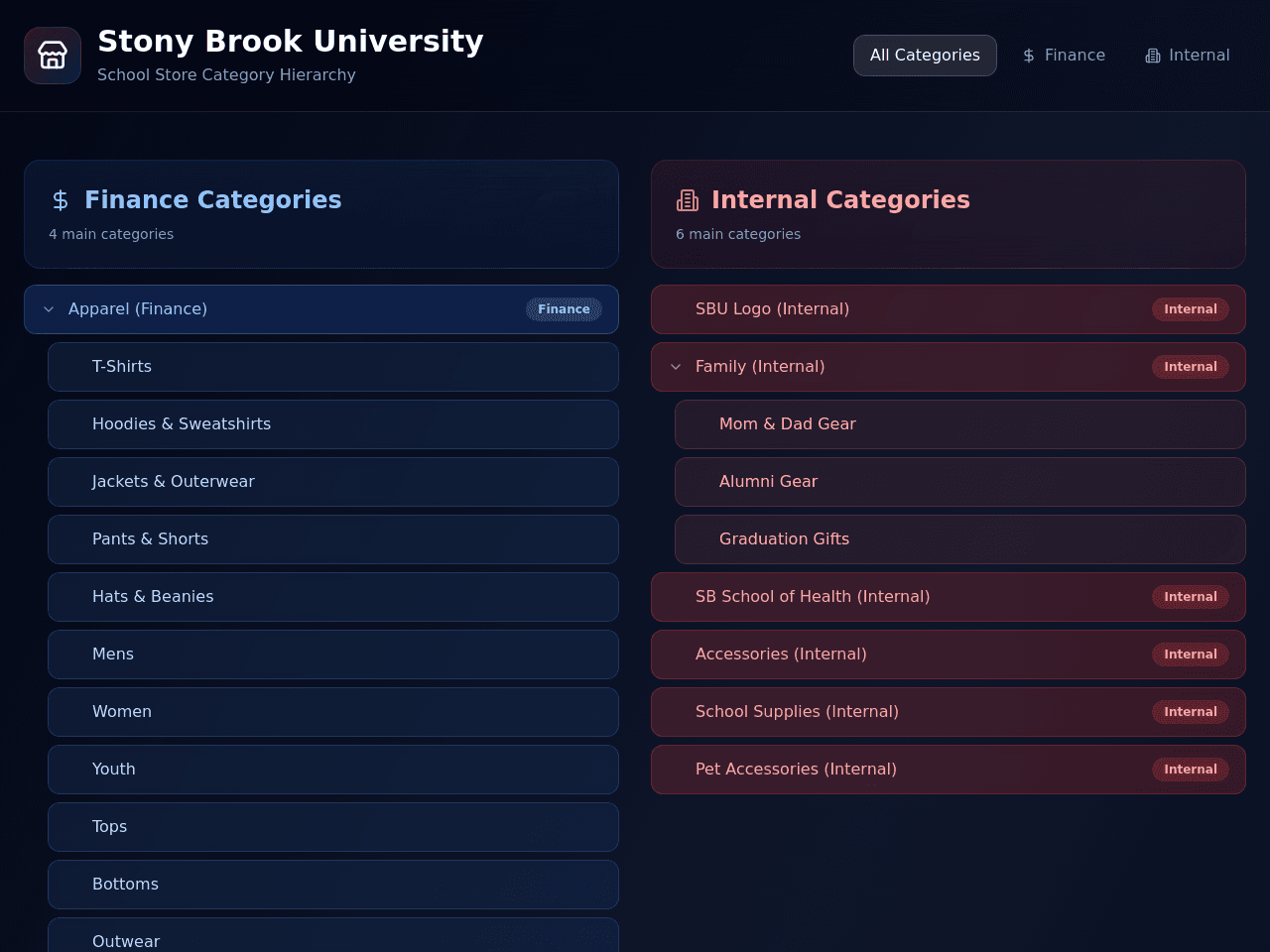Select the Tops subcategory
1270x952 pixels.
coord(333,827)
